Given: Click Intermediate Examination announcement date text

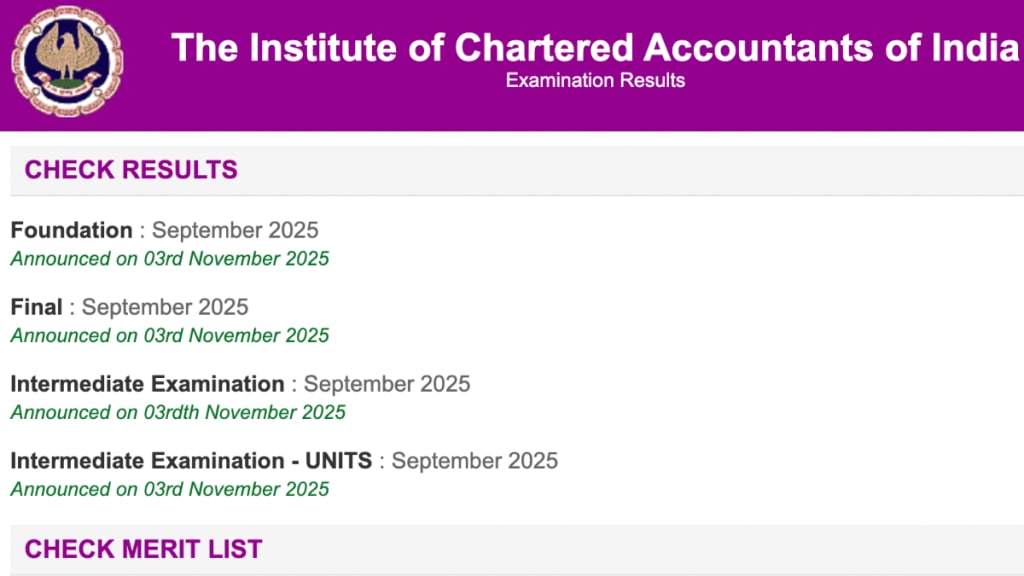Looking at the screenshot, I should 177,412.
